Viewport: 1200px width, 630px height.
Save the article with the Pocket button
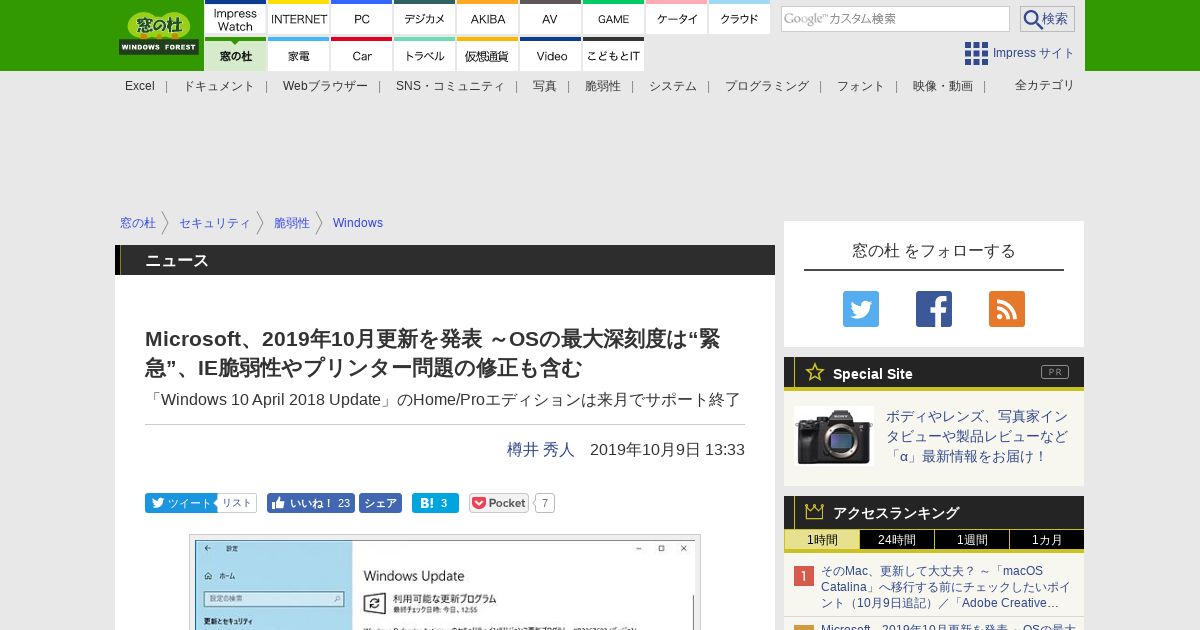[x=499, y=503]
